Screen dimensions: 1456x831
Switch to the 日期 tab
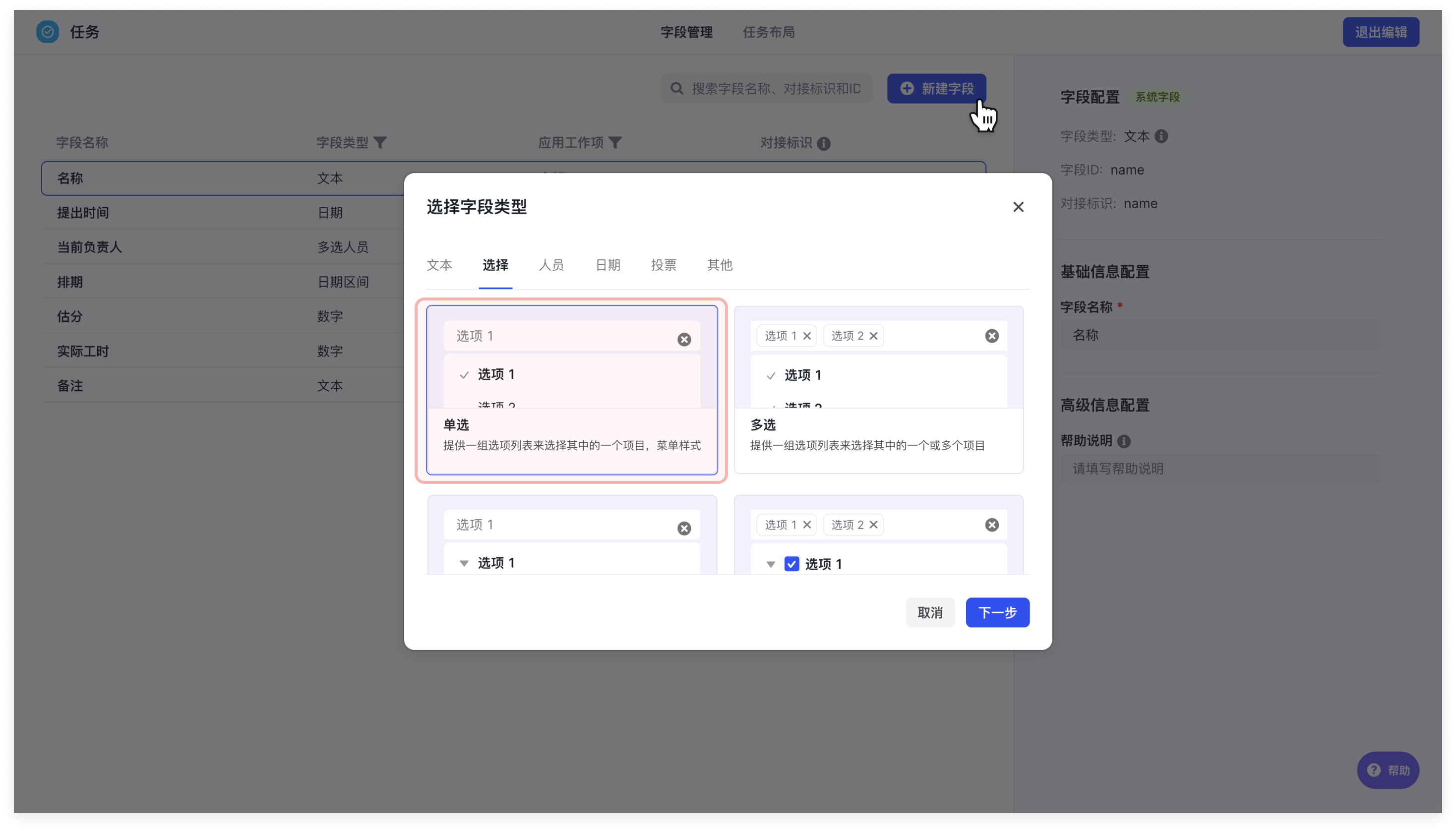(607, 265)
